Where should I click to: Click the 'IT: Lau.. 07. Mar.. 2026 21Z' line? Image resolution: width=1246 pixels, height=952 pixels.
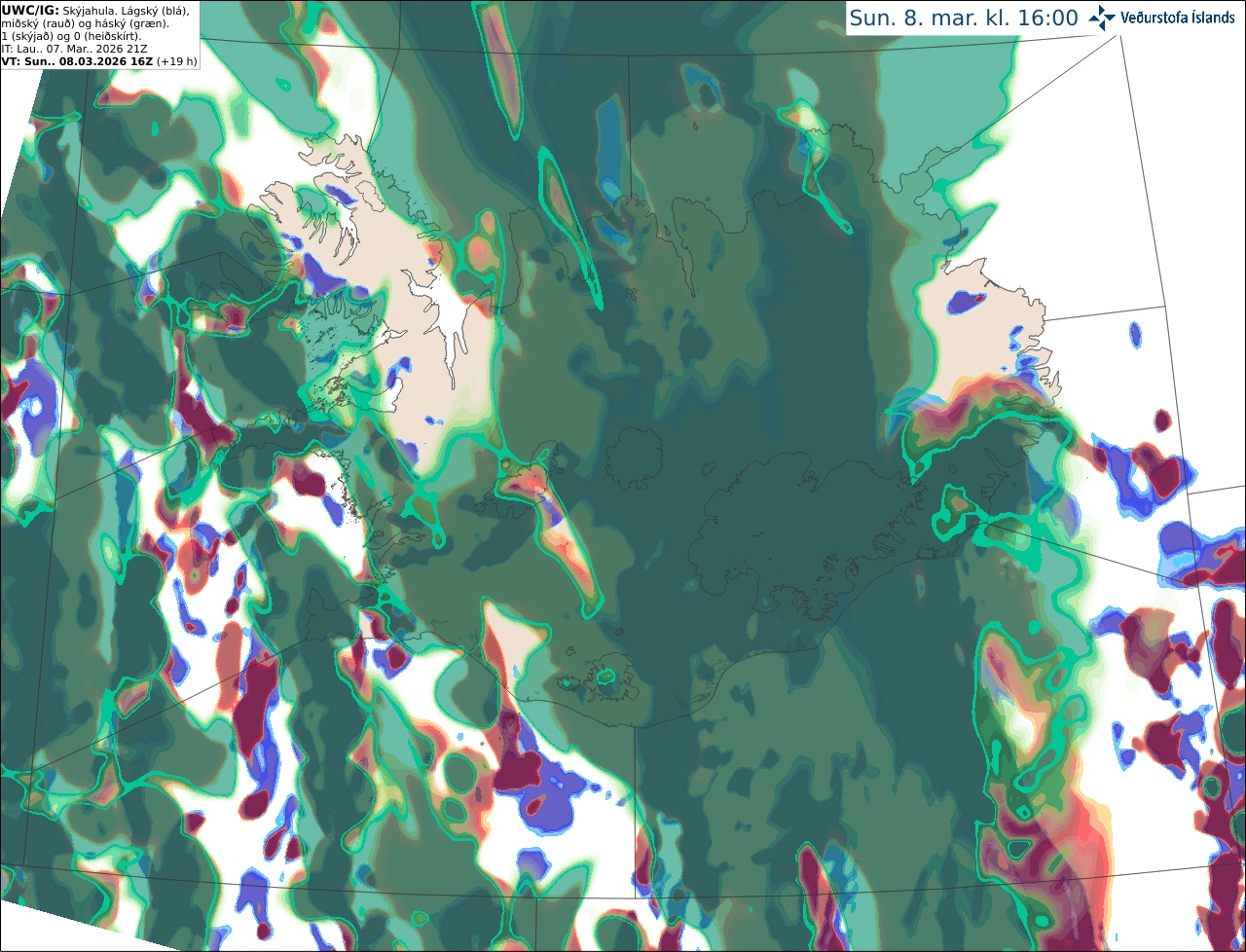click(74, 49)
